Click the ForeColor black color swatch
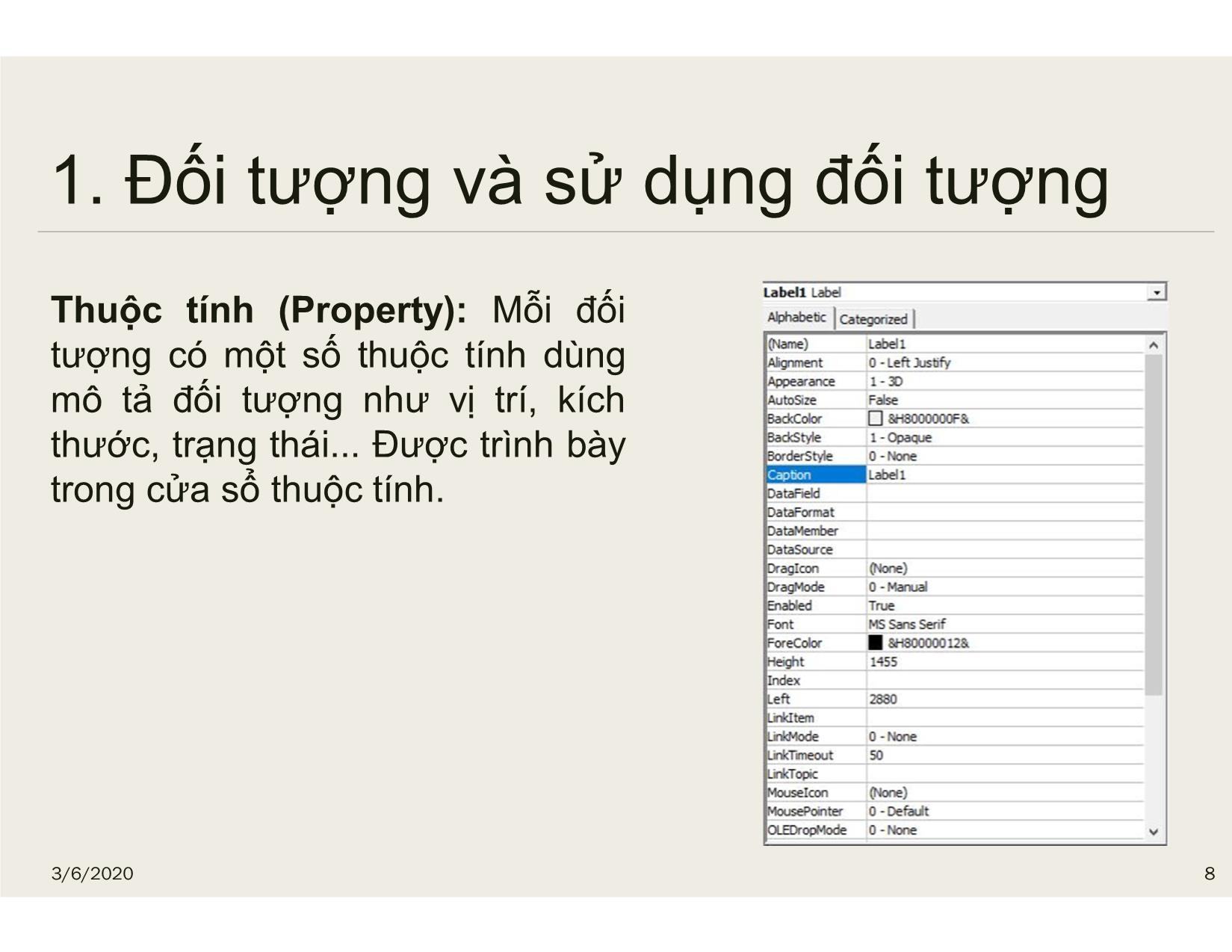Image resolution: width=1232 pixels, height=952 pixels. [x=875, y=643]
